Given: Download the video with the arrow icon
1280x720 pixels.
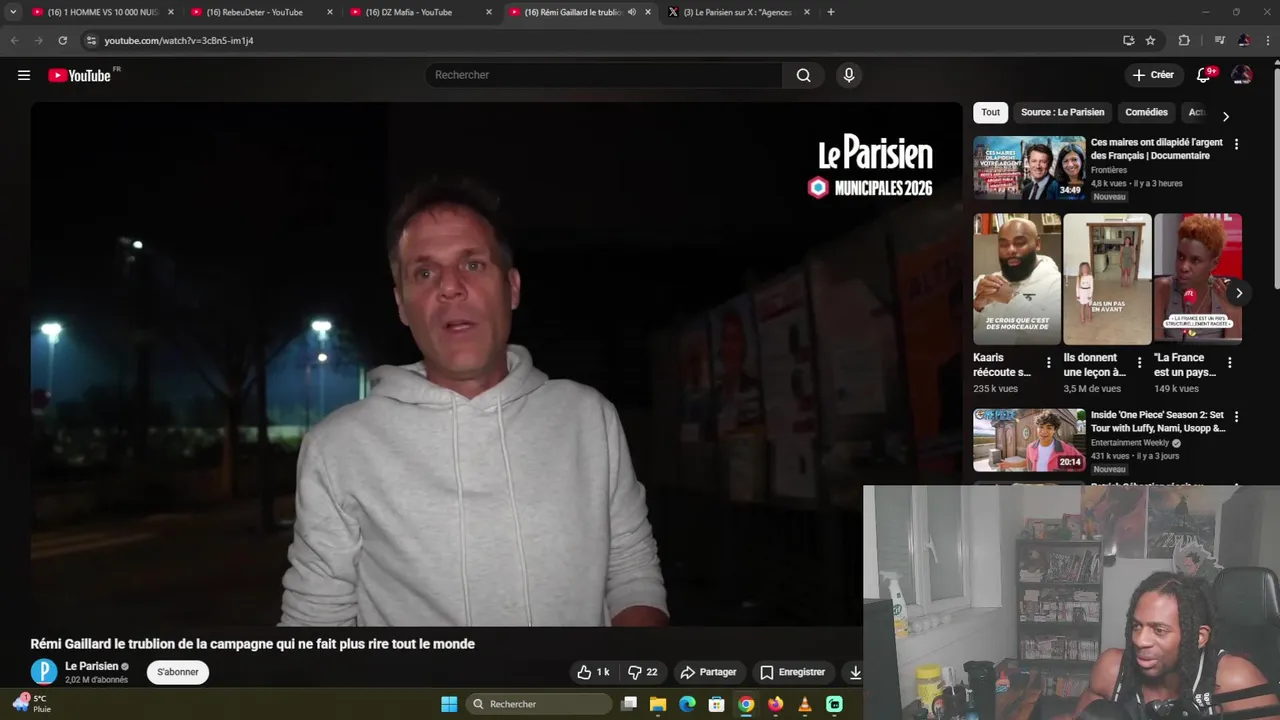Looking at the screenshot, I should coord(855,672).
